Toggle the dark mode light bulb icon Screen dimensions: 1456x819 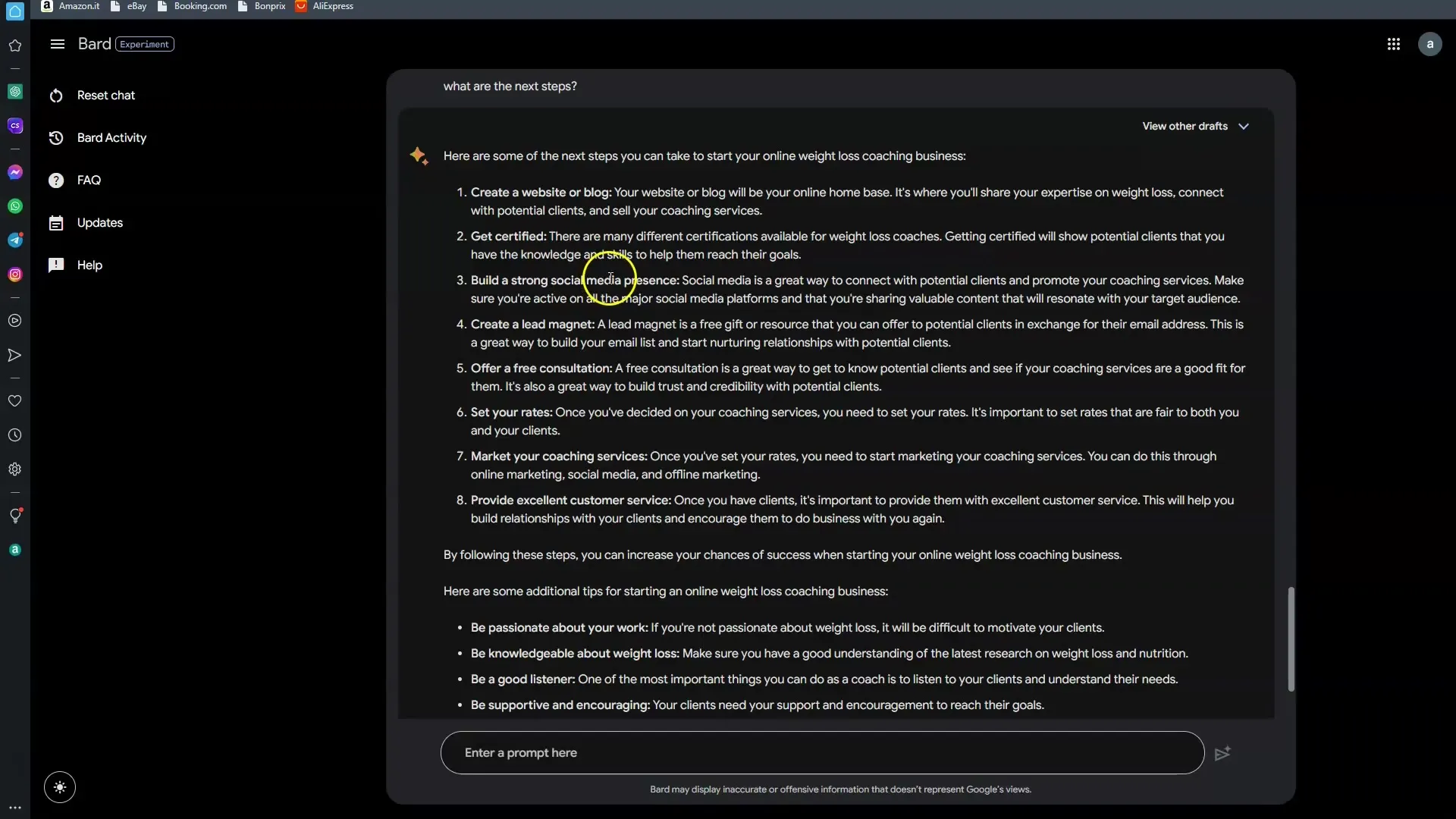(x=59, y=787)
